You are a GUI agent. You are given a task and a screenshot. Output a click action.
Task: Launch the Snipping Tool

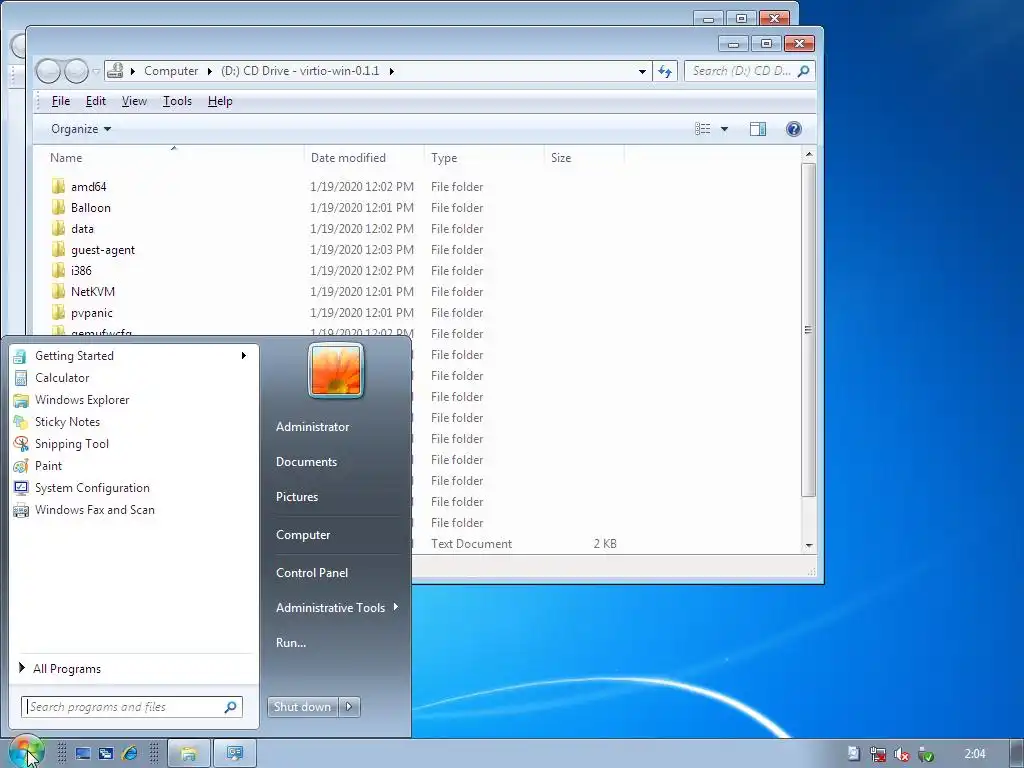coord(72,444)
